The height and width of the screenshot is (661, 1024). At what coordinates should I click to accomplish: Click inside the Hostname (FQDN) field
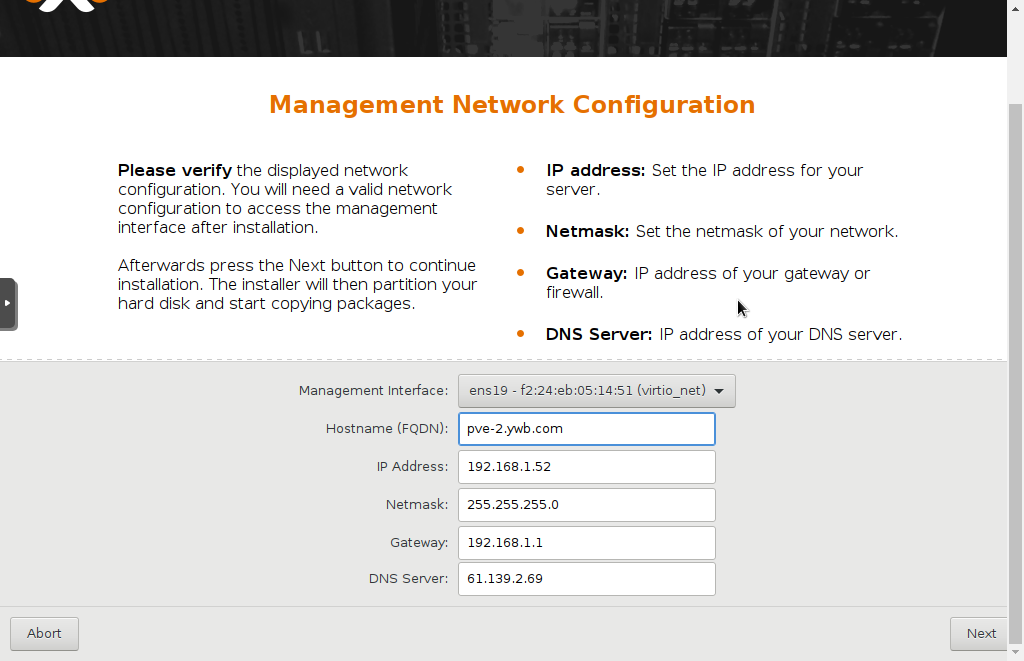(x=586, y=429)
